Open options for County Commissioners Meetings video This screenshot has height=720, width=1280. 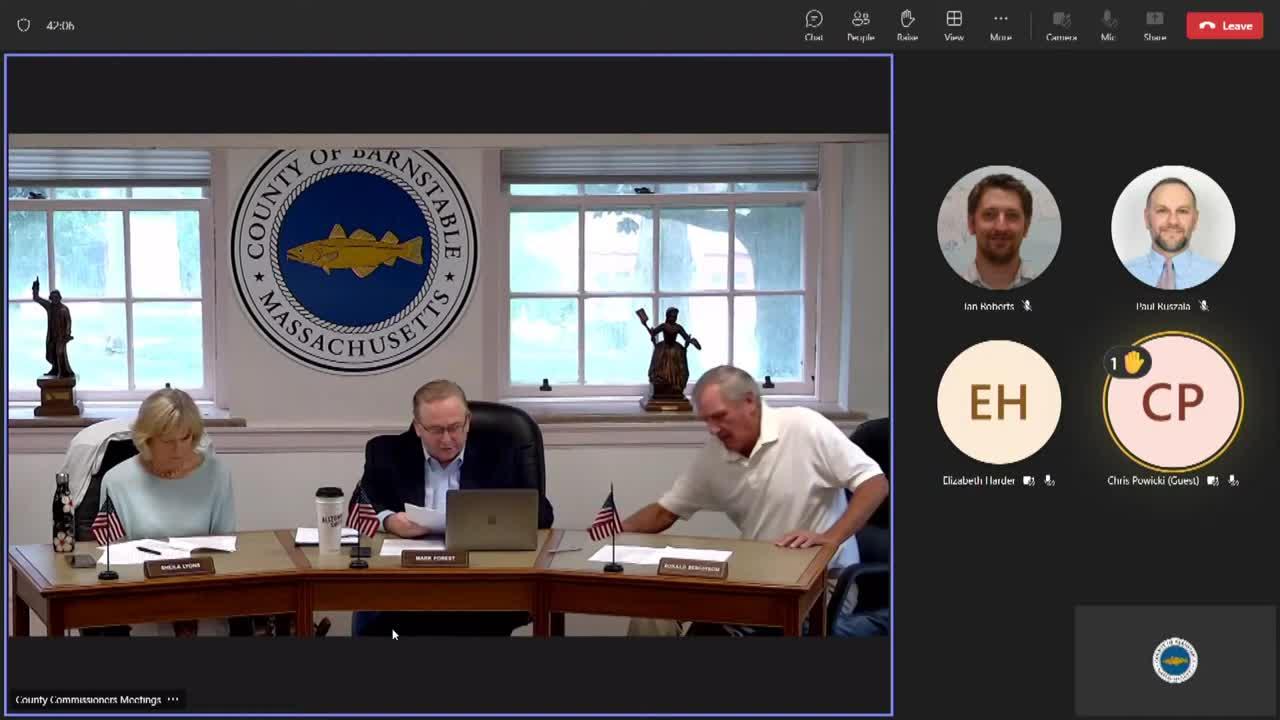(173, 700)
